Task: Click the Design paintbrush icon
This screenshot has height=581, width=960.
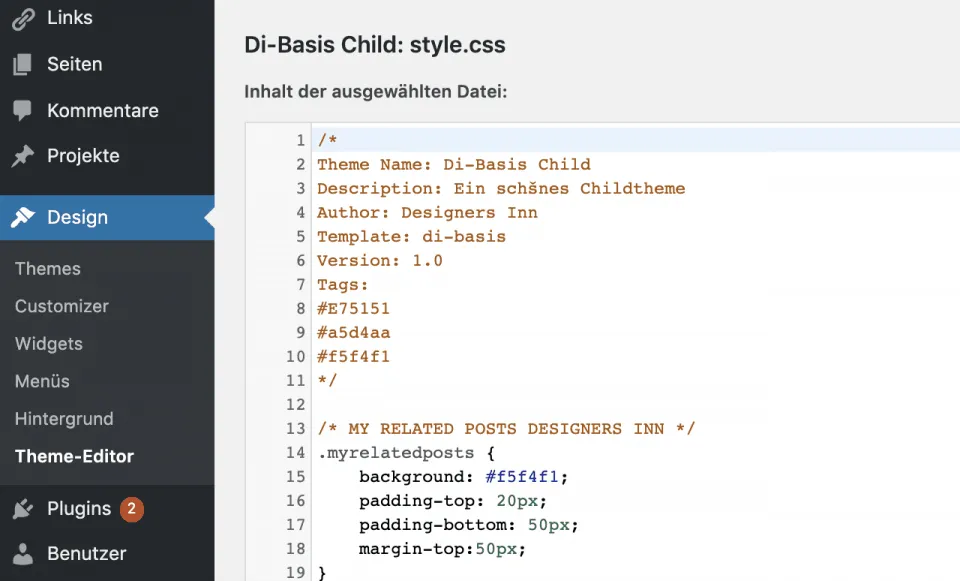Action: [x=22, y=218]
